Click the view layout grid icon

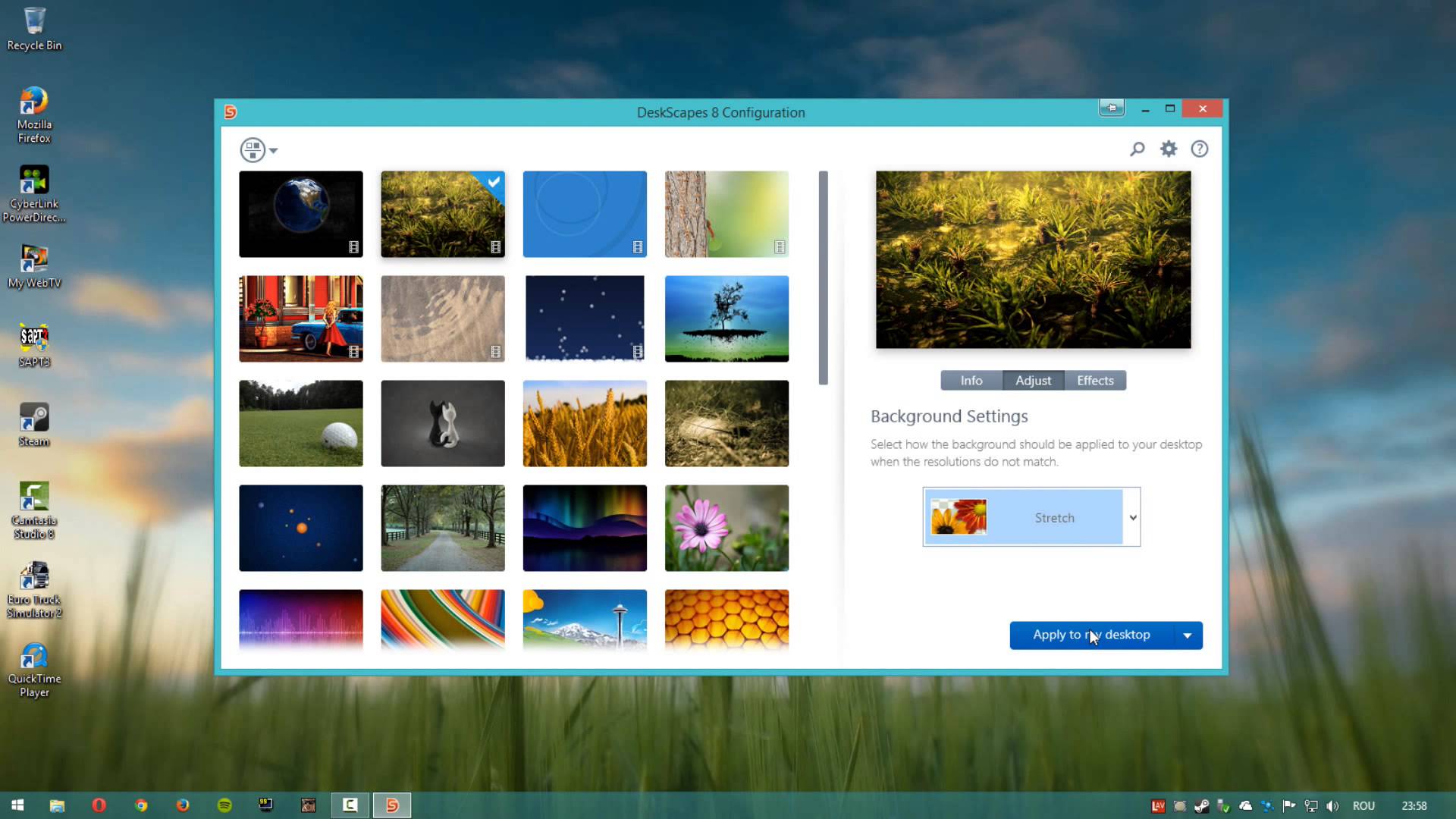[x=252, y=150]
